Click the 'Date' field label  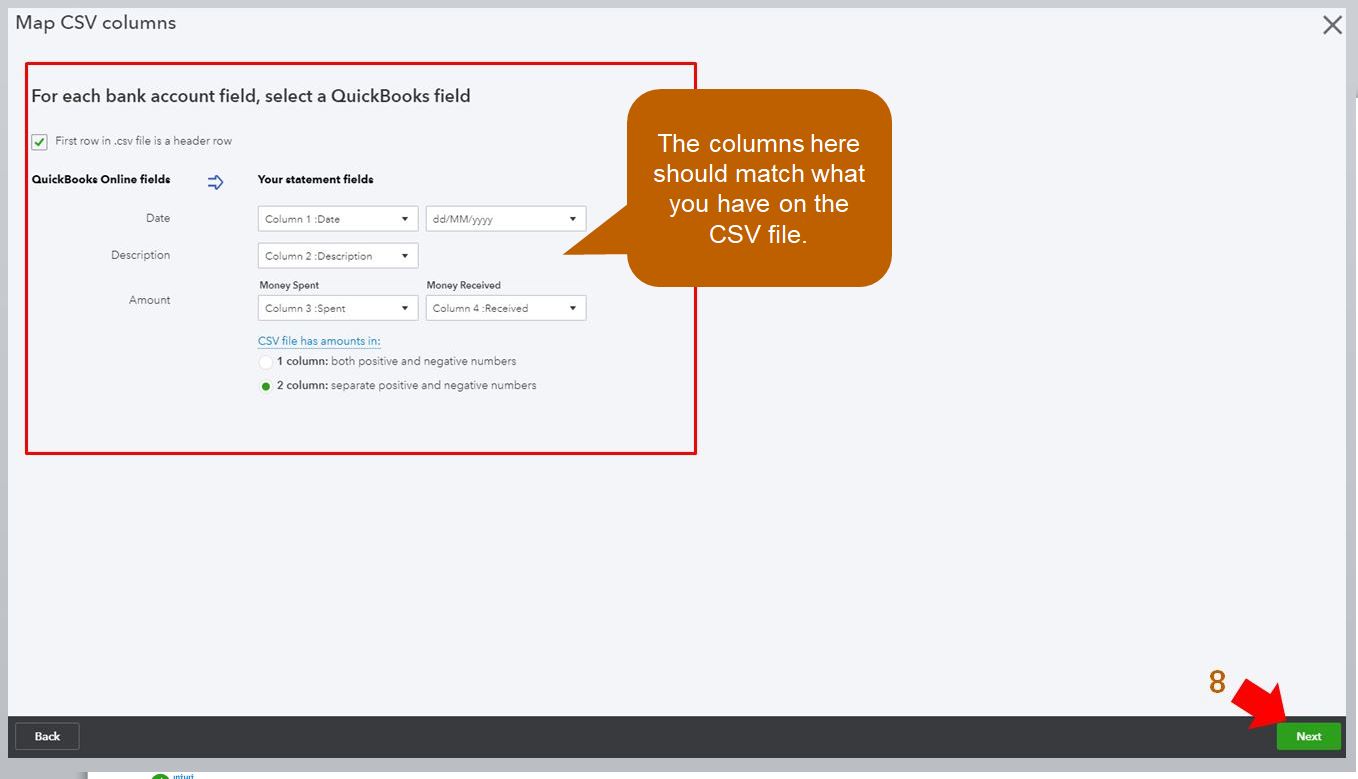(x=158, y=218)
